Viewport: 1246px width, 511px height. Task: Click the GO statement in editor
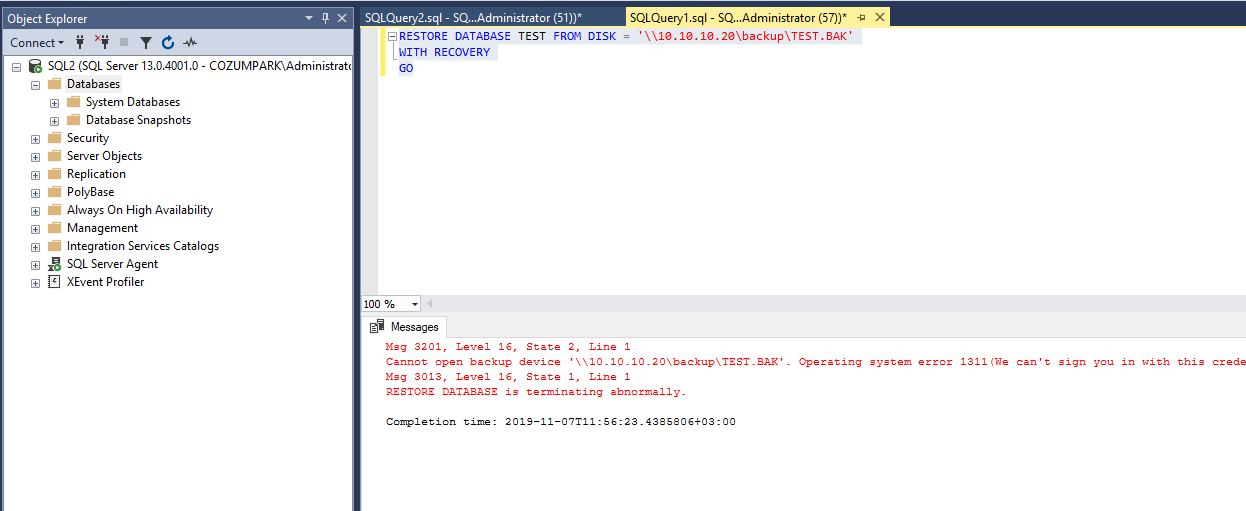click(406, 68)
